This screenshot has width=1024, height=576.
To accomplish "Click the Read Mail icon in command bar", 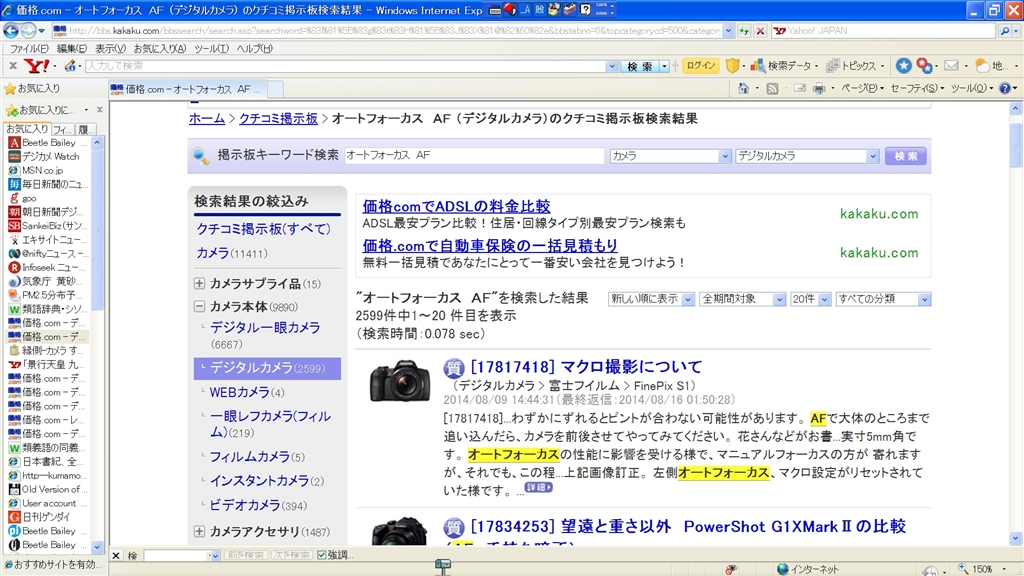I will (799, 88).
